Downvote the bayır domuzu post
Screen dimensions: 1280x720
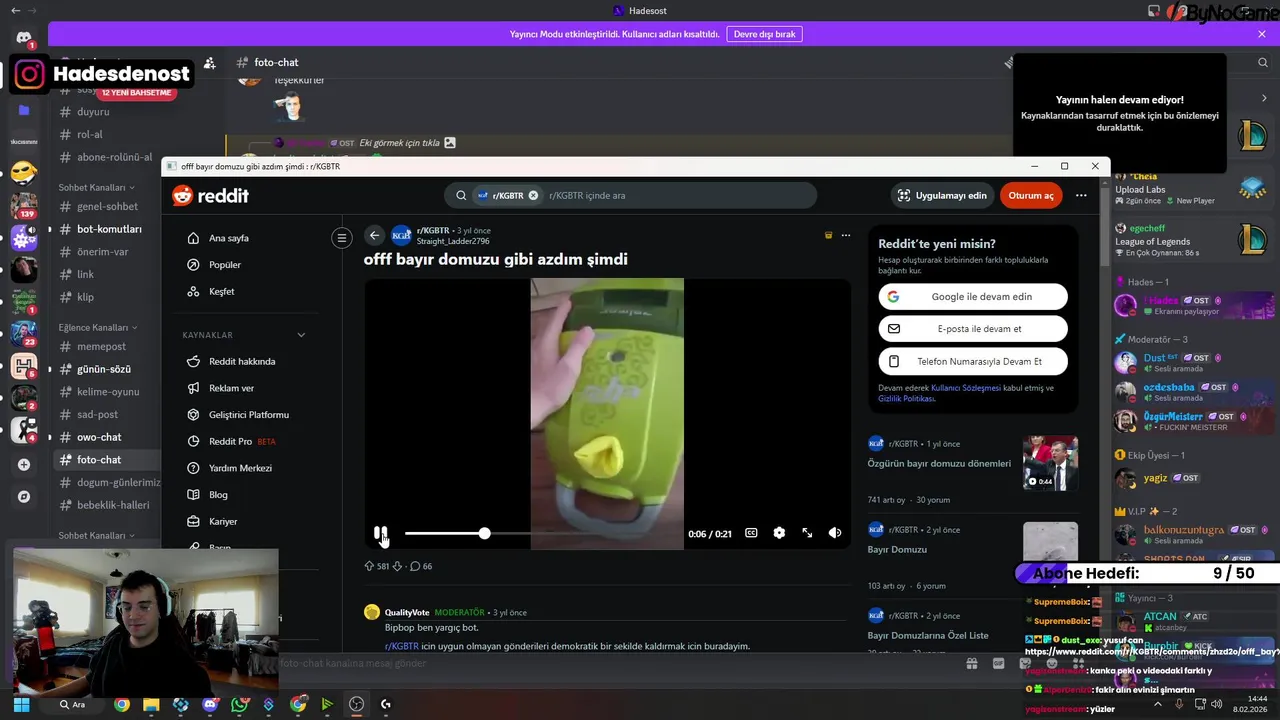[397, 566]
